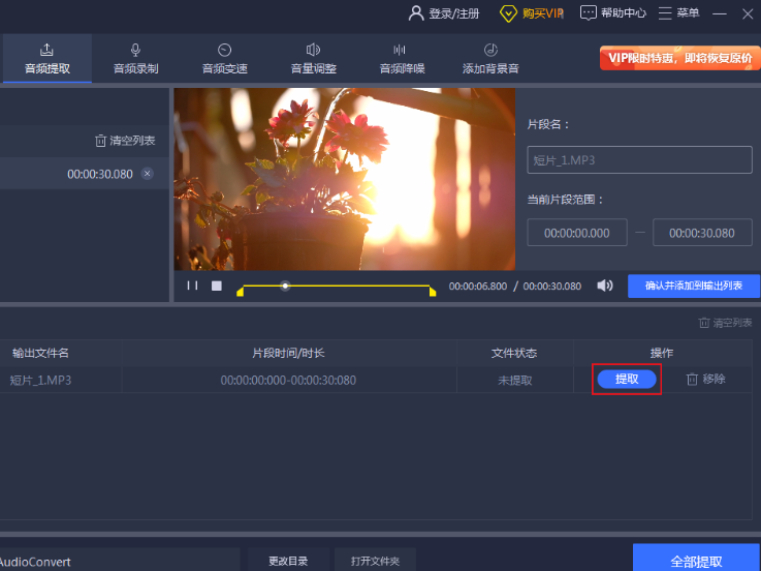Screen dimensions: 761x571
Task: Click 确认并添加到输出列表 button
Action: (x=694, y=286)
